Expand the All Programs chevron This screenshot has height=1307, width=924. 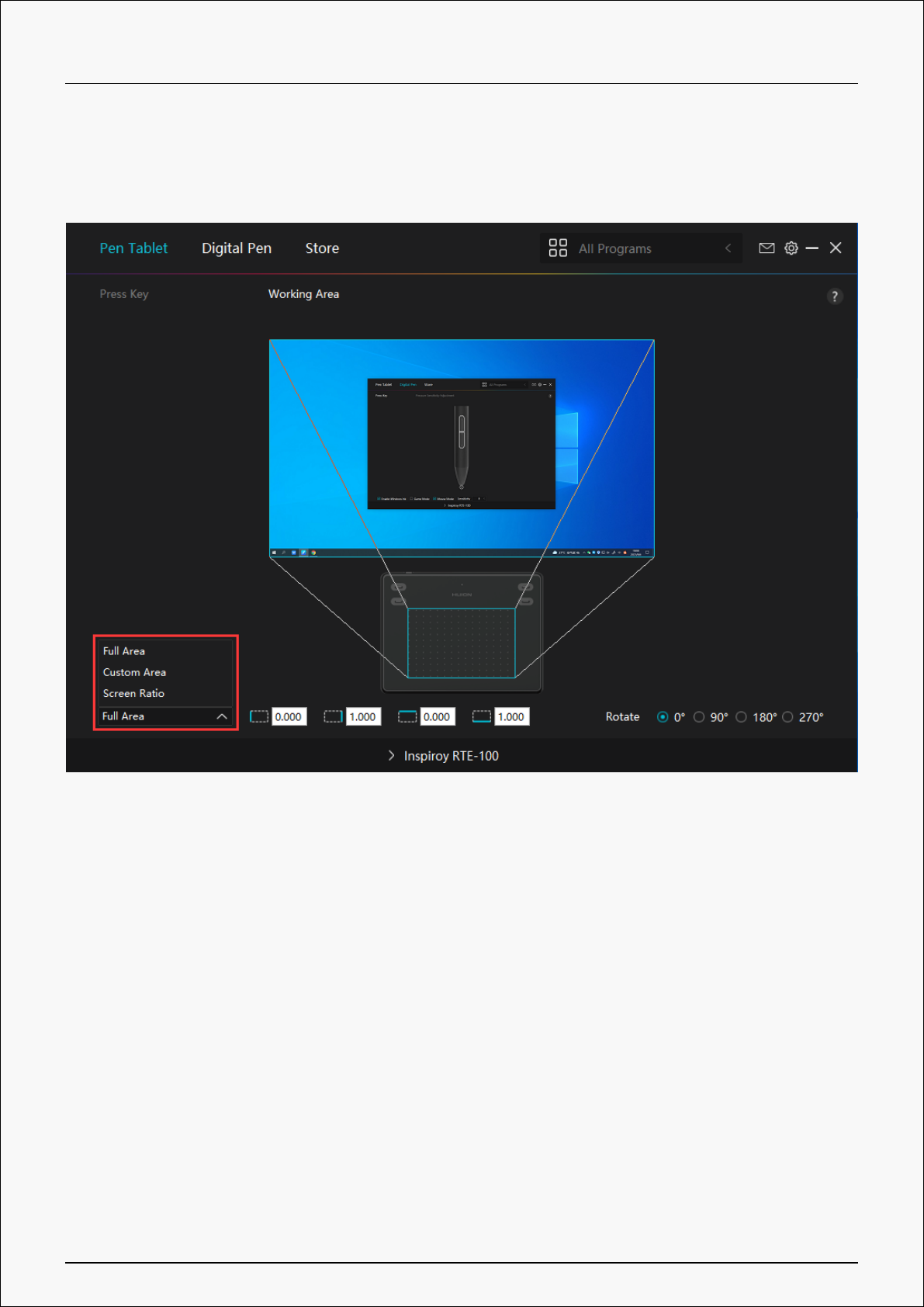[728, 248]
